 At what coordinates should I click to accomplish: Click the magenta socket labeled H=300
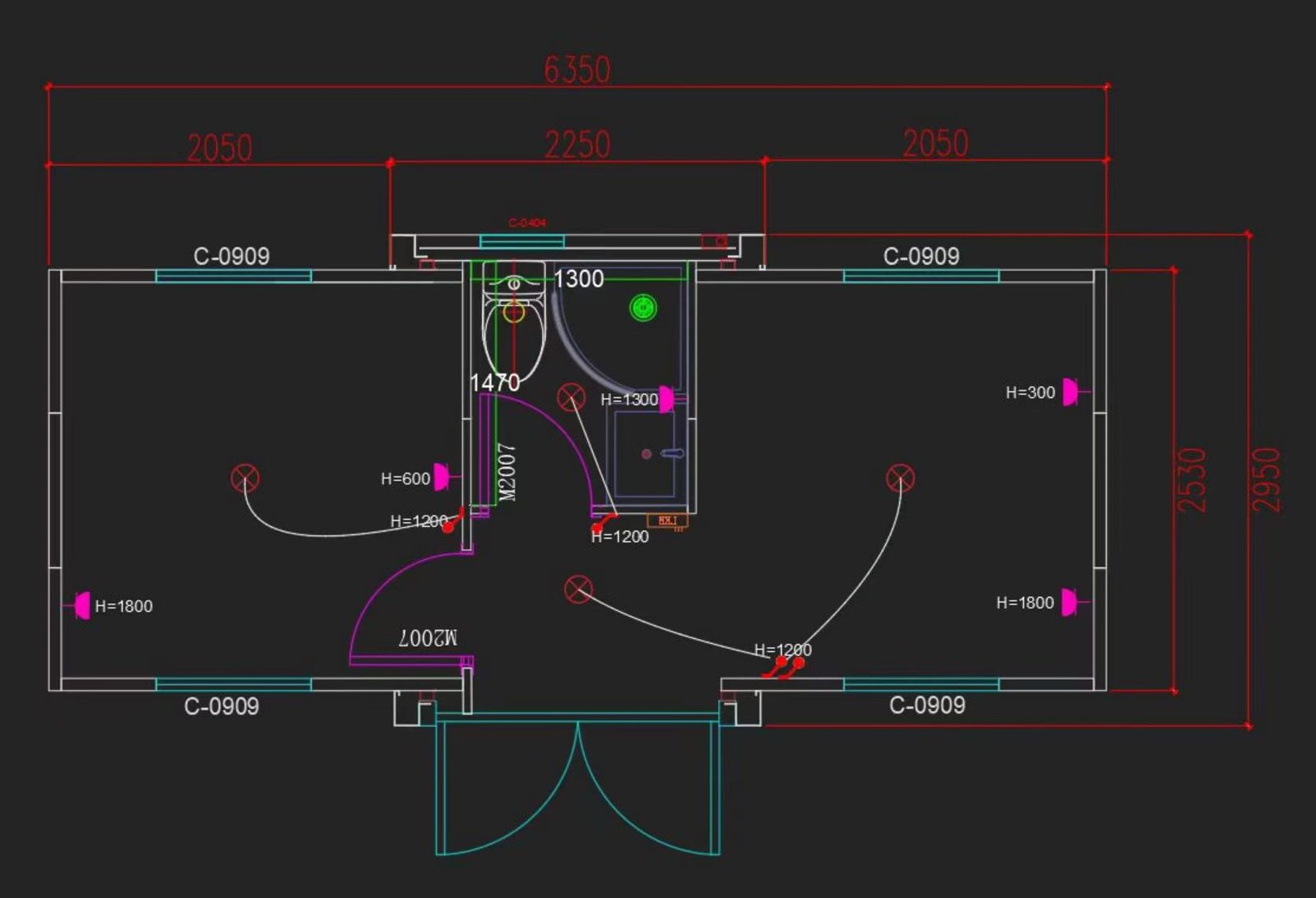pyautogui.click(x=1069, y=392)
